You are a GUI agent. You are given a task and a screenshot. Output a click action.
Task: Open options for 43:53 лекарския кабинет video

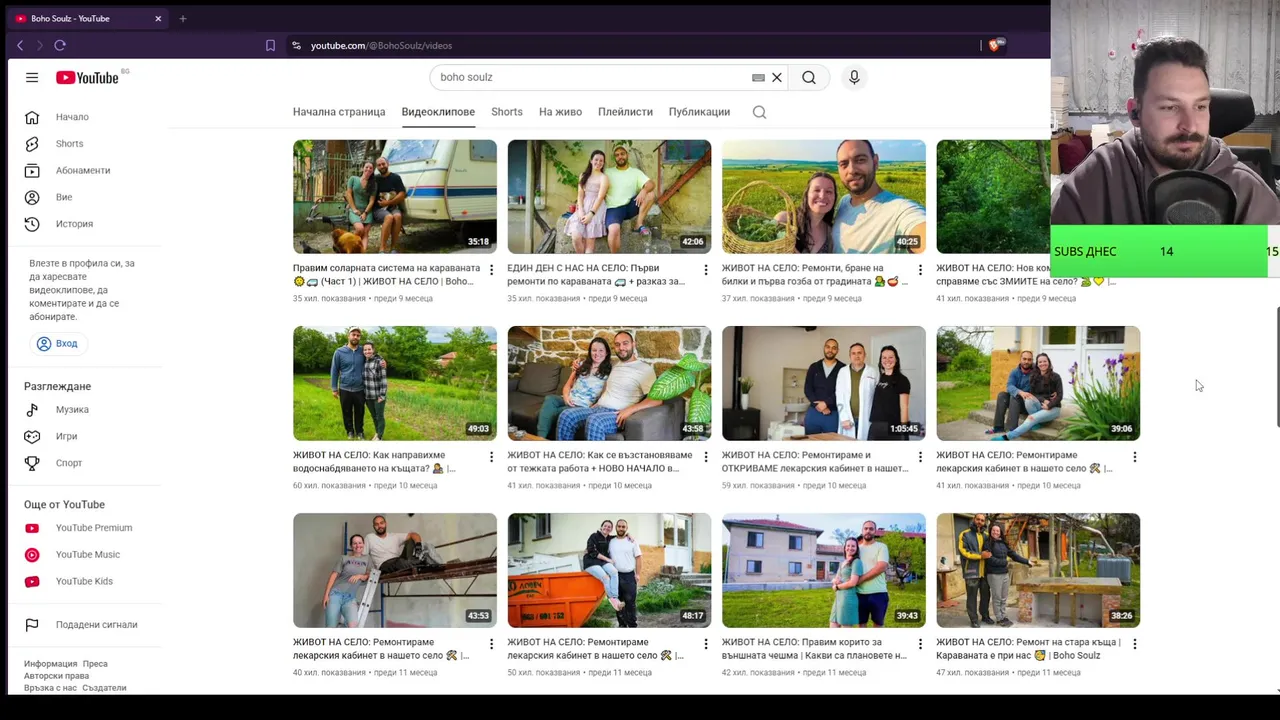(491, 644)
